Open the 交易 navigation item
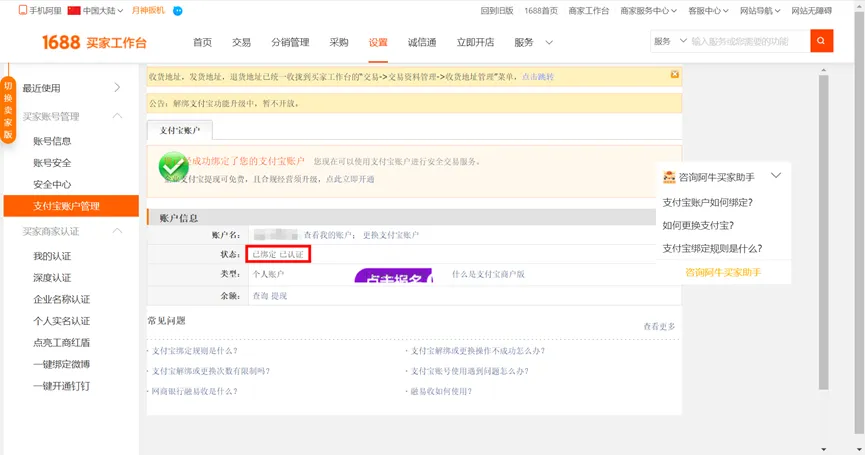The image size is (865, 455). [x=241, y=42]
